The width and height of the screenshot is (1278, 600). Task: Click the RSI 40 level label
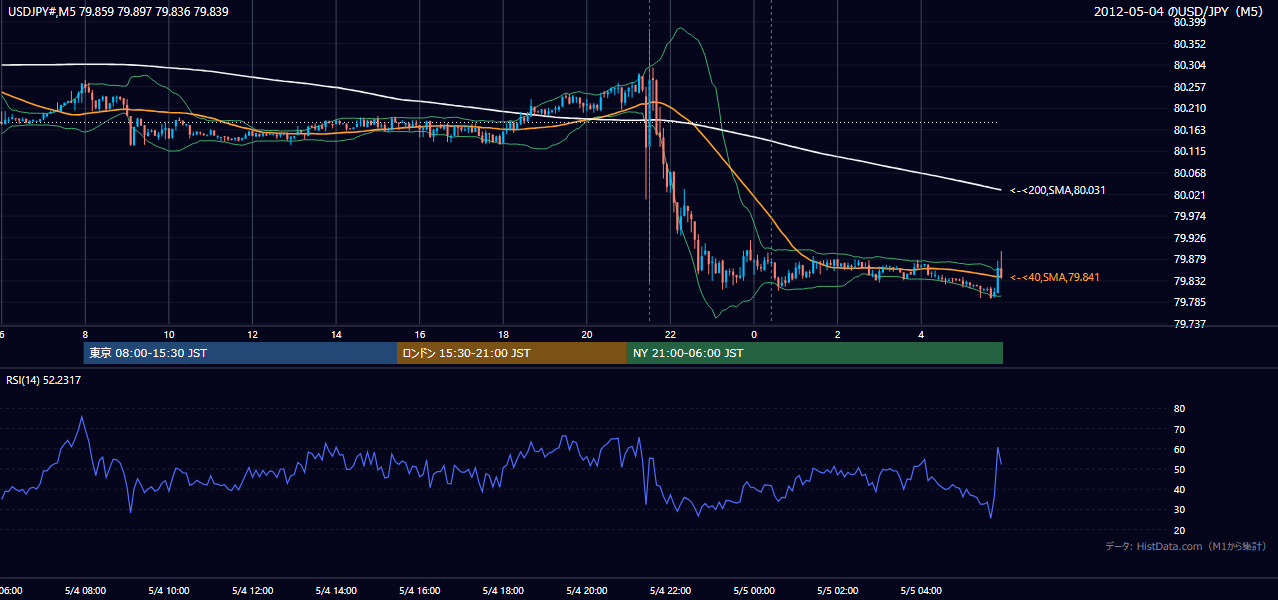(1179, 489)
